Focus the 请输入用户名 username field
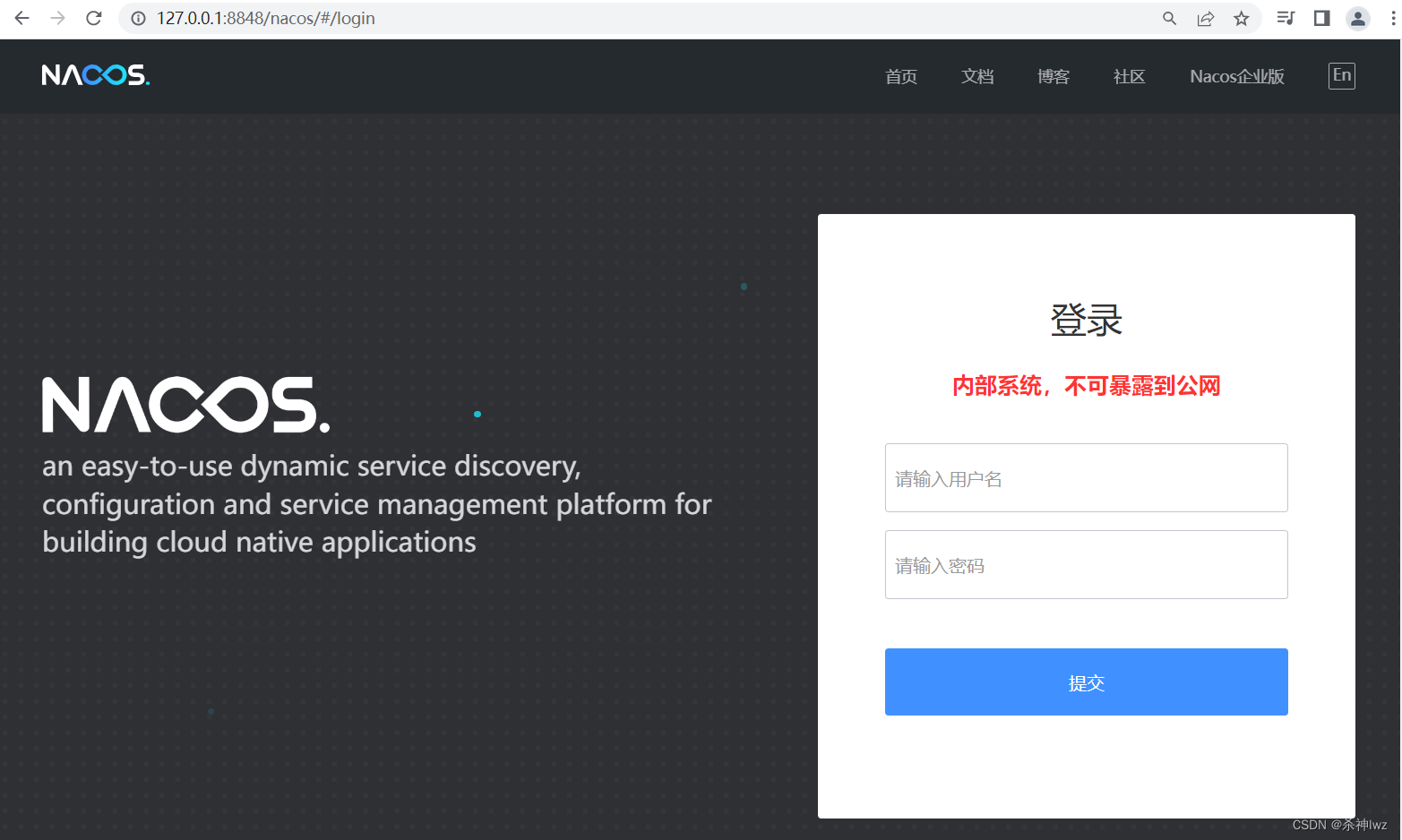1402x840 pixels. pyautogui.click(x=1086, y=477)
